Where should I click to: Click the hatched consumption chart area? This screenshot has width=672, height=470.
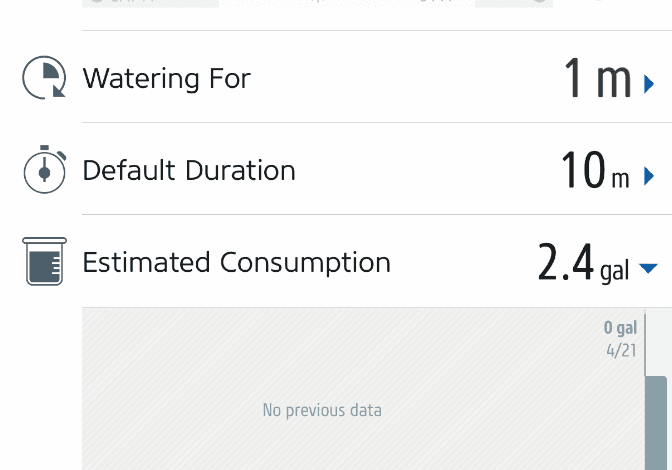pos(363,389)
